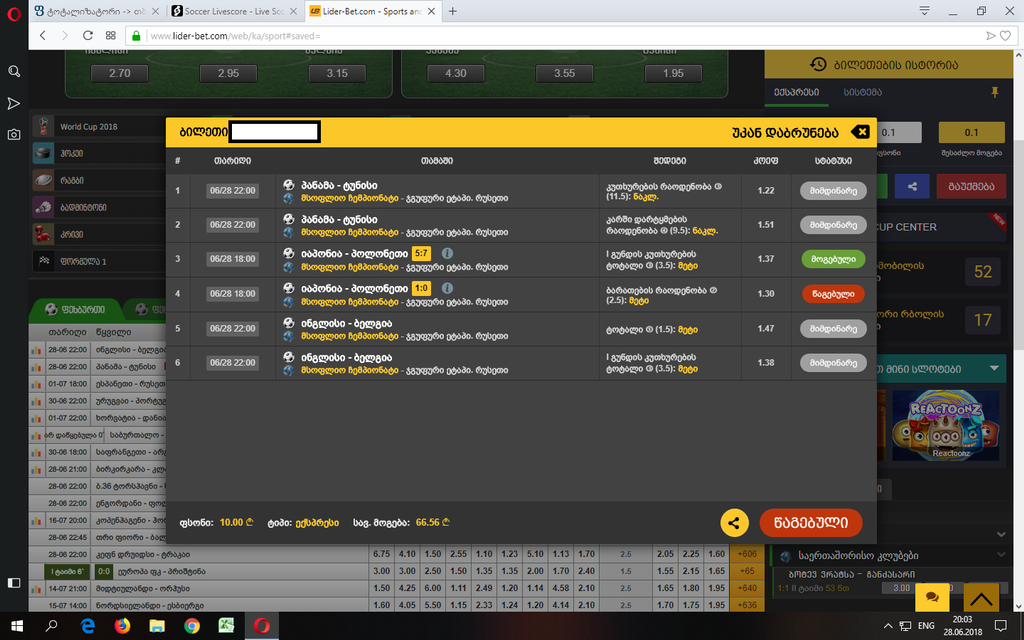Select the ჰოკეი sport in the list
The width and height of the screenshot is (1024, 640).
[x=98, y=153]
